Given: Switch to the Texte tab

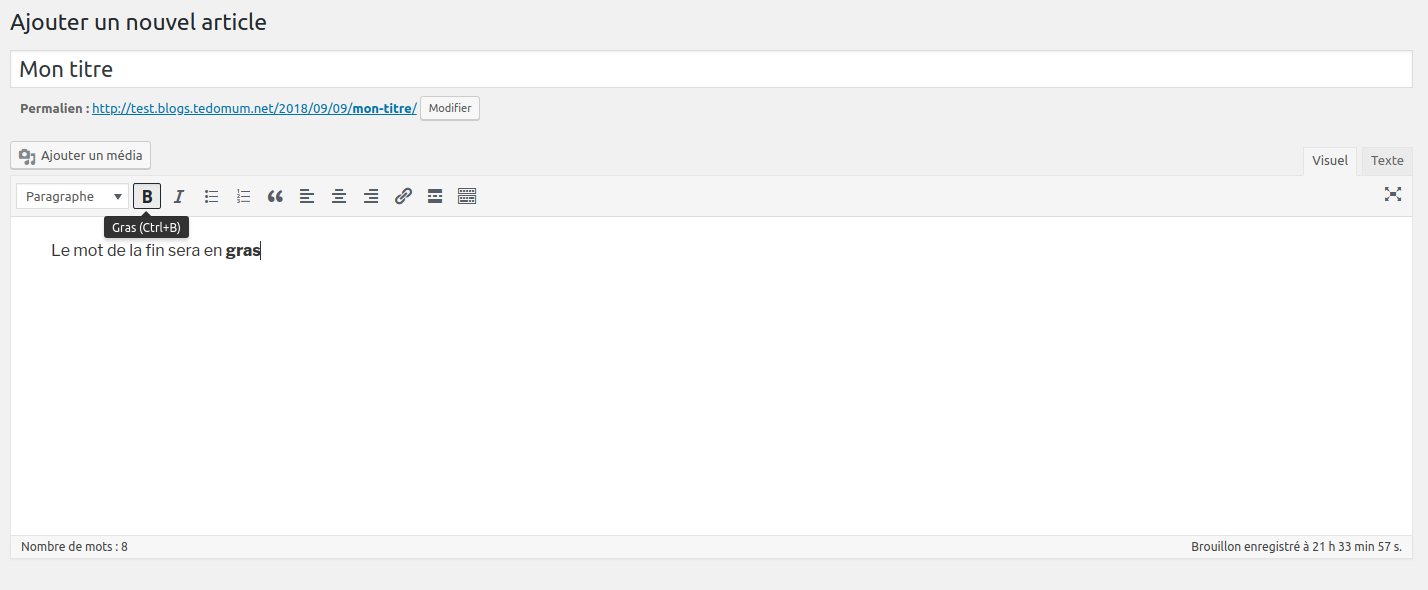Looking at the screenshot, I should [x=1386, y=161].
